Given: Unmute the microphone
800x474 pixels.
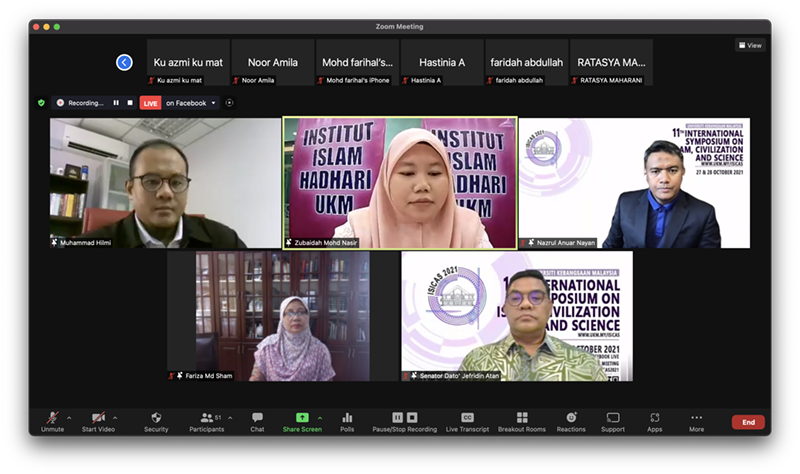Looking at the screenshot, I should point(52,418).
